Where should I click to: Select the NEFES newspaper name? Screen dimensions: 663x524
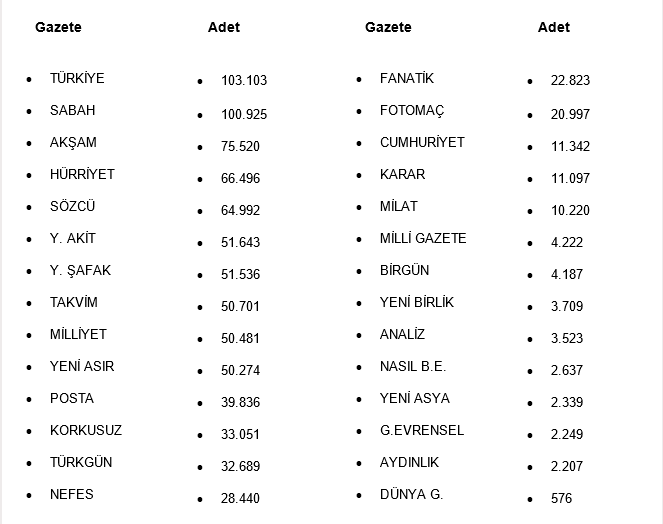71,494
